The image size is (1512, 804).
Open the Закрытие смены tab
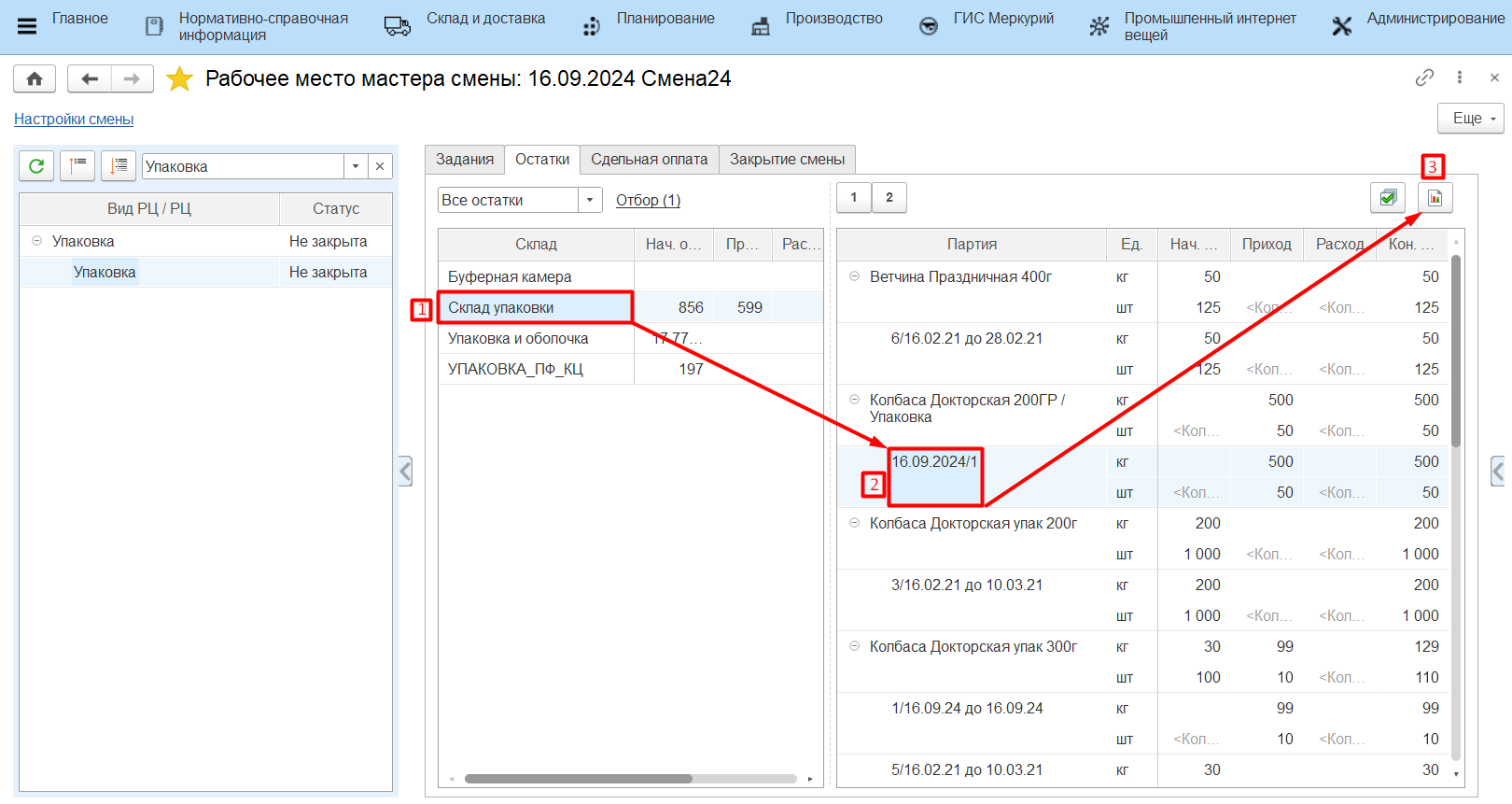pyautogui.click(x=787, y=160)
